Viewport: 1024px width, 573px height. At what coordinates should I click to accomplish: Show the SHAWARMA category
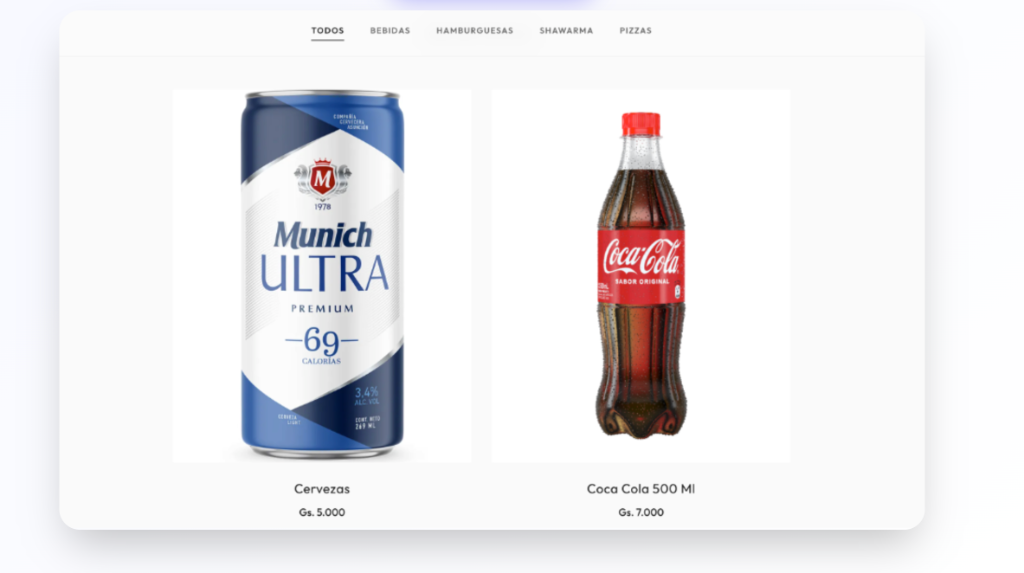point(566,31)
